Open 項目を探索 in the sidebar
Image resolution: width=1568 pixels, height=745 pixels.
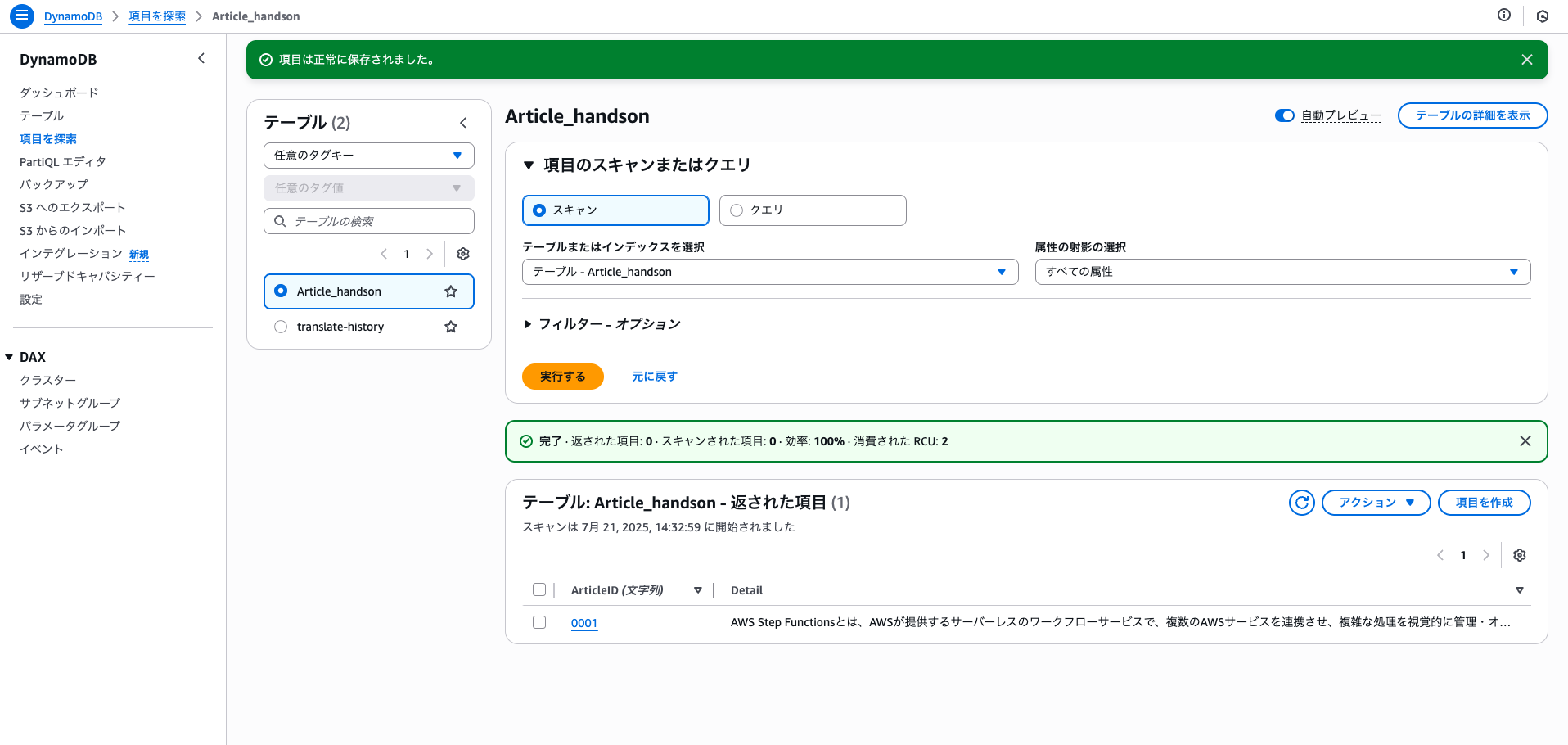point(48,139)
